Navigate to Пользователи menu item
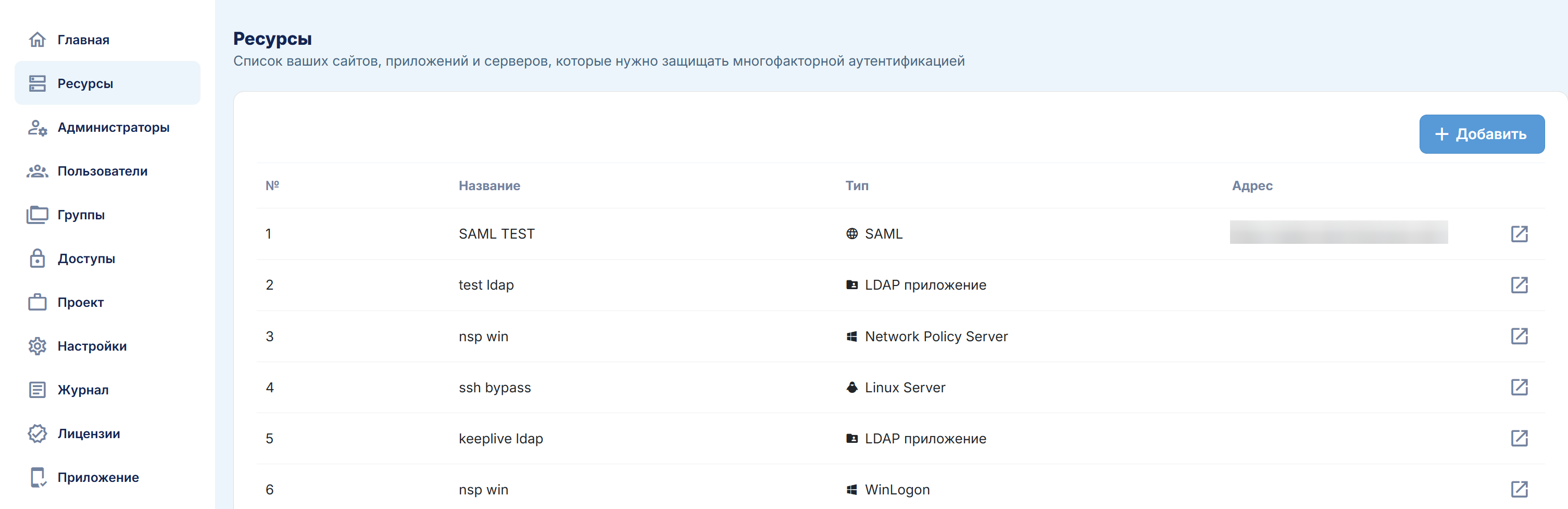Image resolution: width=1568 pixels, height=509 pixels. 102,171
